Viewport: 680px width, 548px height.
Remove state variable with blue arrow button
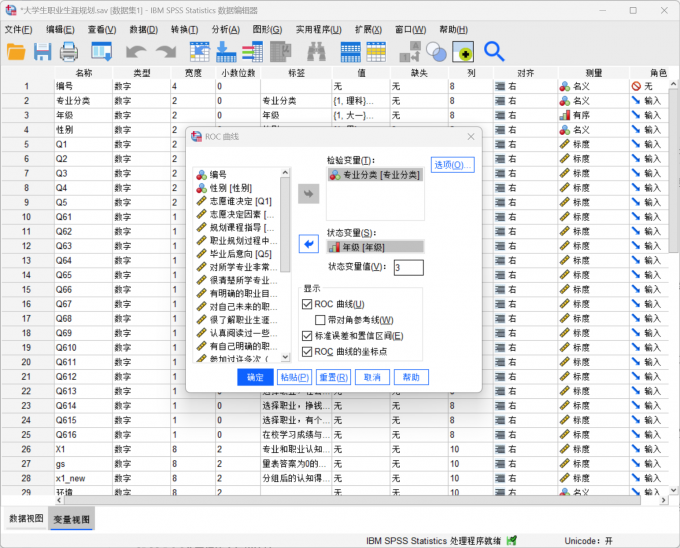[x=308, y=244]
